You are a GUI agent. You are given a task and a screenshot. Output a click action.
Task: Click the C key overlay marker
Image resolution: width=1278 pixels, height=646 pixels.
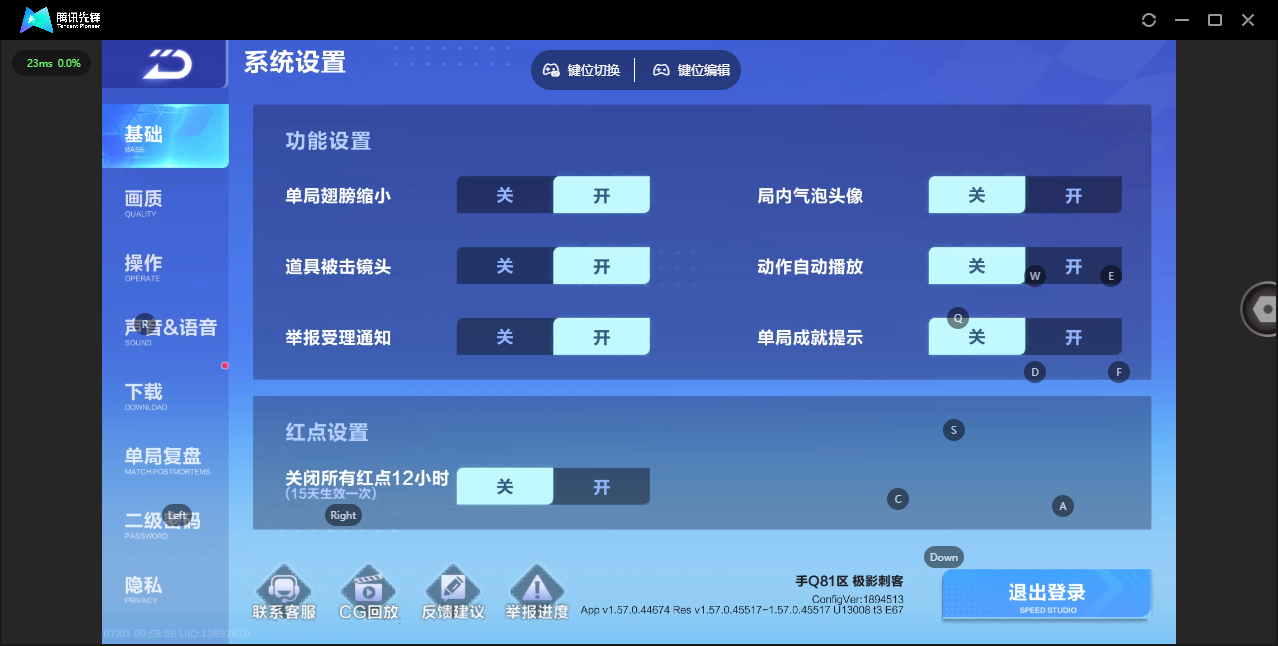coord(898,498)
